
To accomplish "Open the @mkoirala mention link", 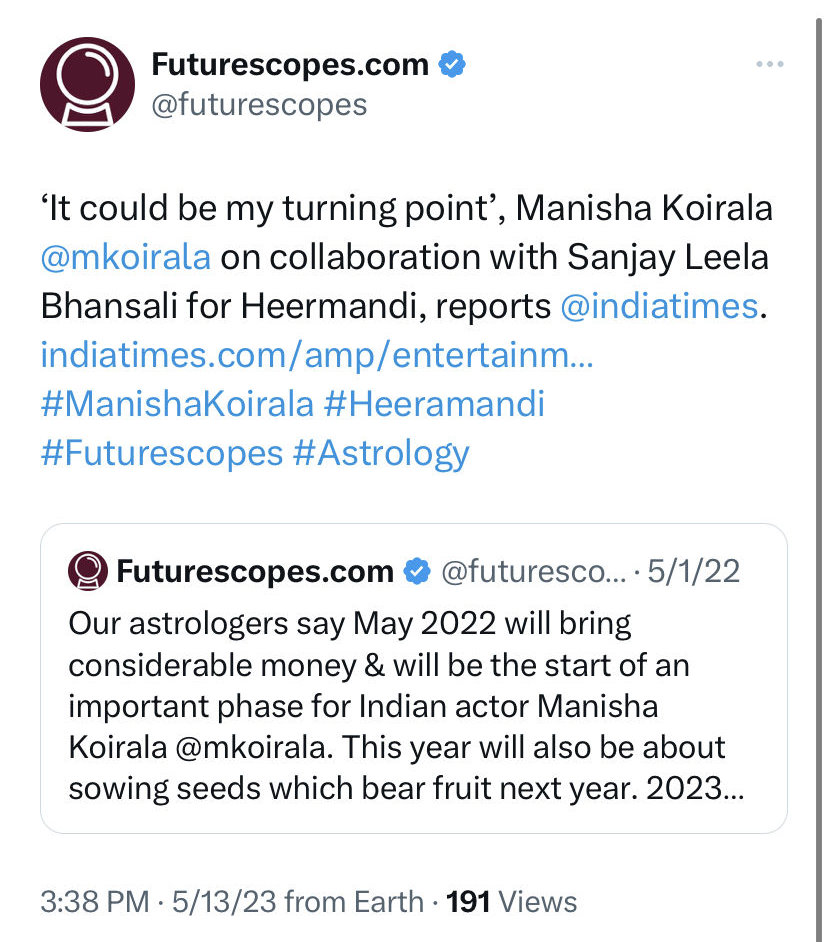I will coord(126,257).
